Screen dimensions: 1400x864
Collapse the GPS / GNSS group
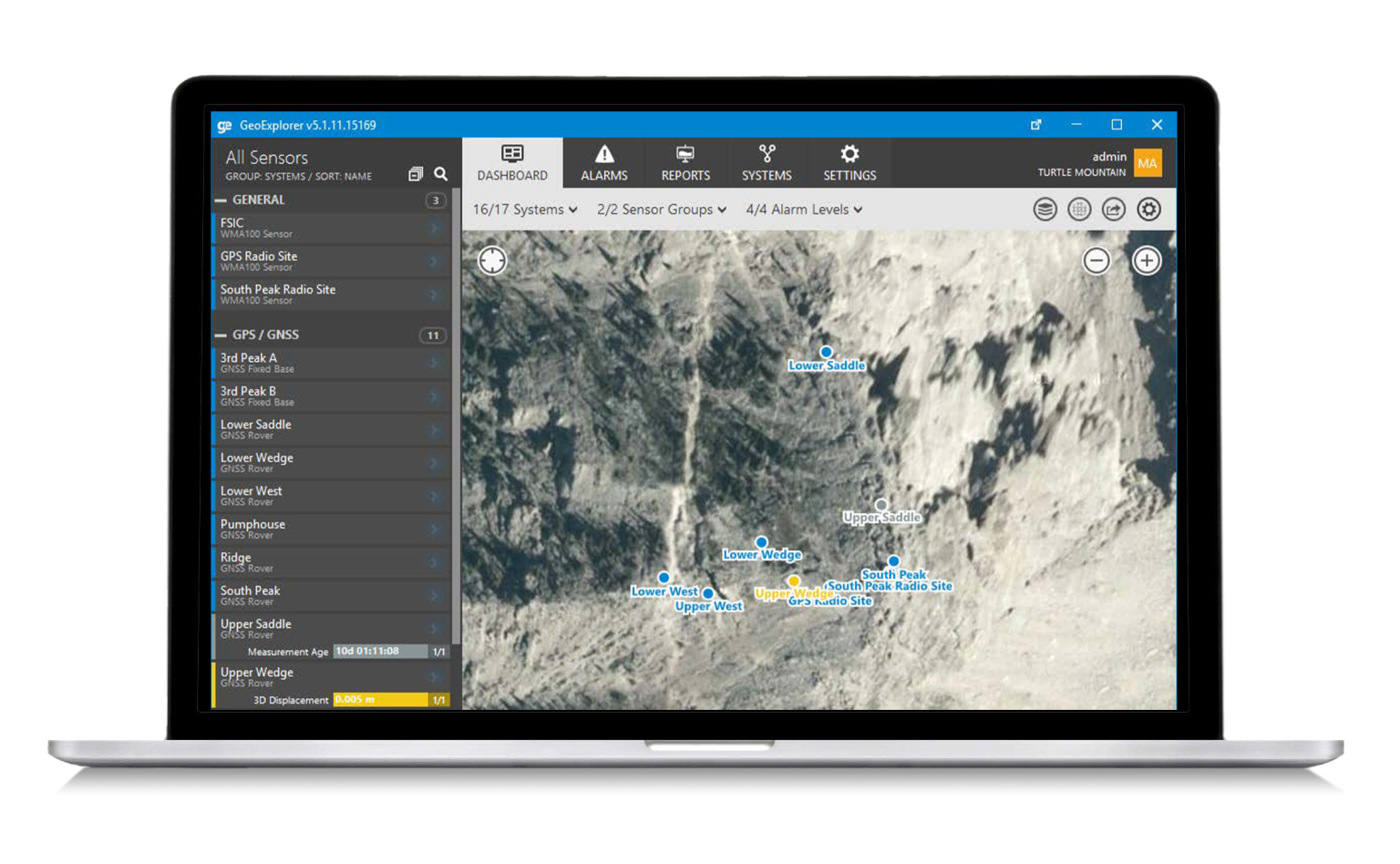pyautogui.click(x=220, y=334)
